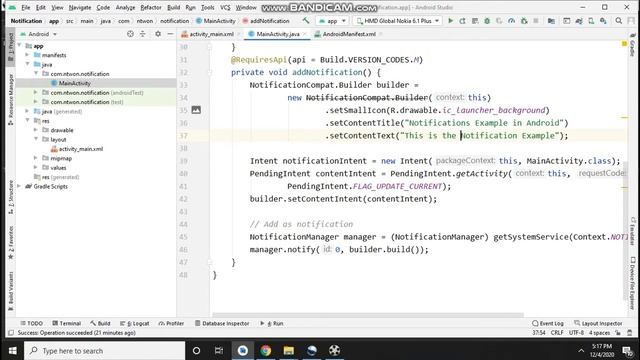This screenshot has width=640, height=360.
Task: Open the File menu
Action: [25, 8]
